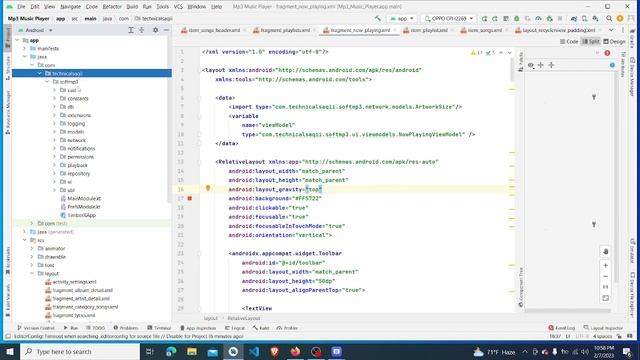This screenshot has width=640, height=360.
Task: Collapse the layout folder
Action: click(x=32, y=273)
